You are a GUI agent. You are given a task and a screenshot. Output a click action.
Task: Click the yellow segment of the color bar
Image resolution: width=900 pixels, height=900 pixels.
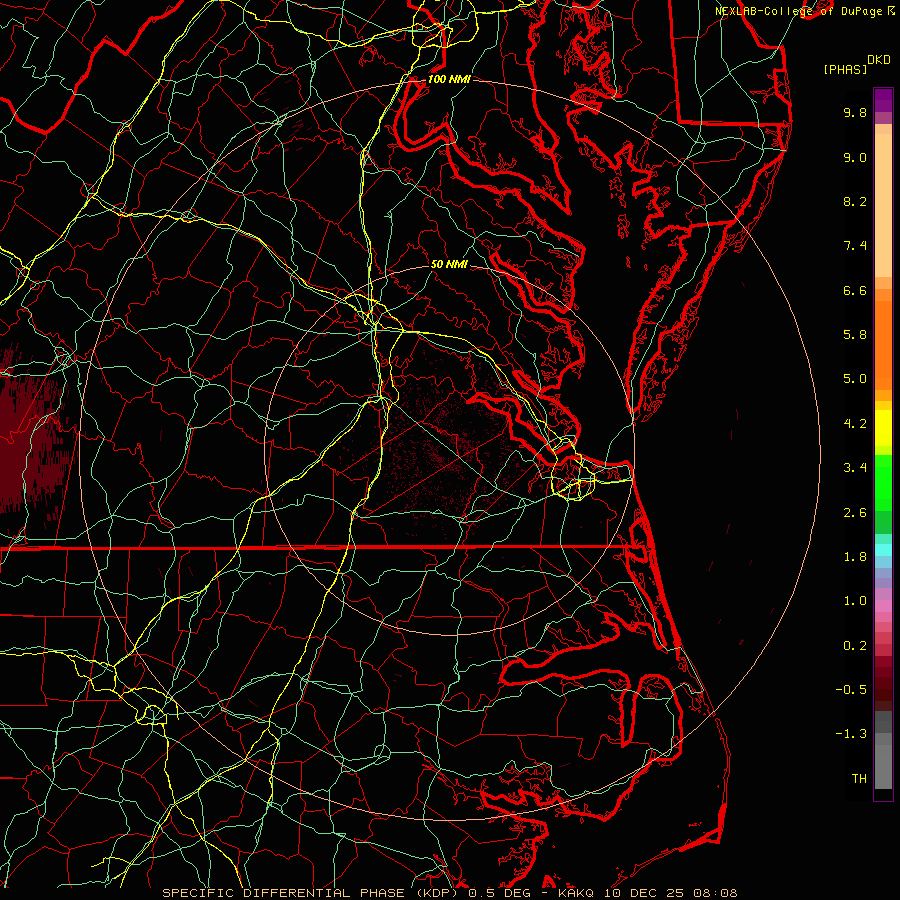[883, 428]
